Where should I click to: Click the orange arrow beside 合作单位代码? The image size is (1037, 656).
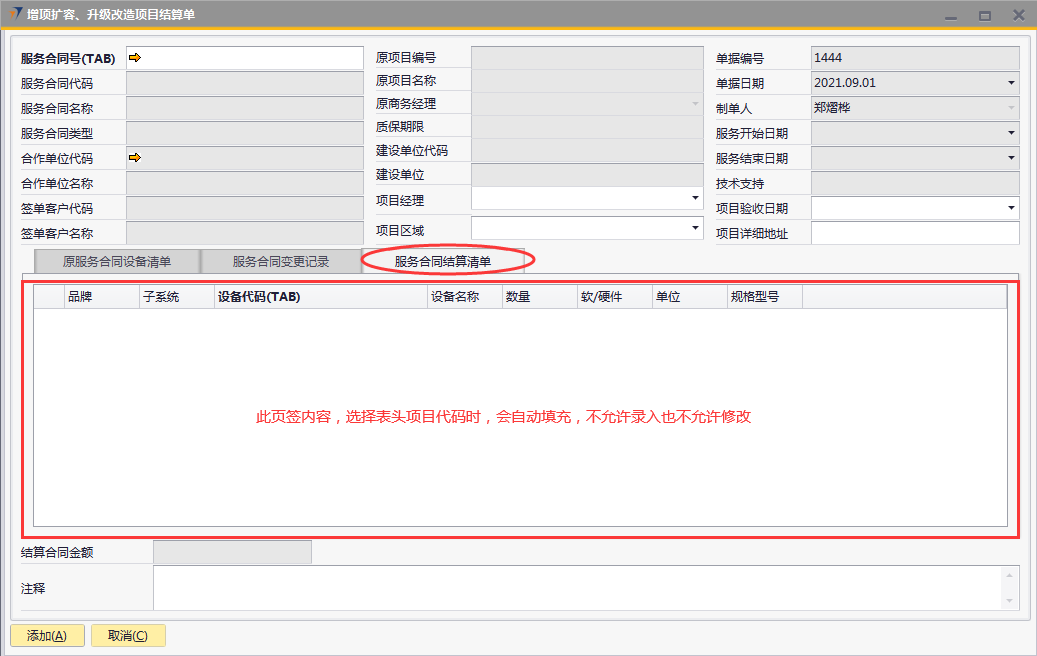[135, 157]
